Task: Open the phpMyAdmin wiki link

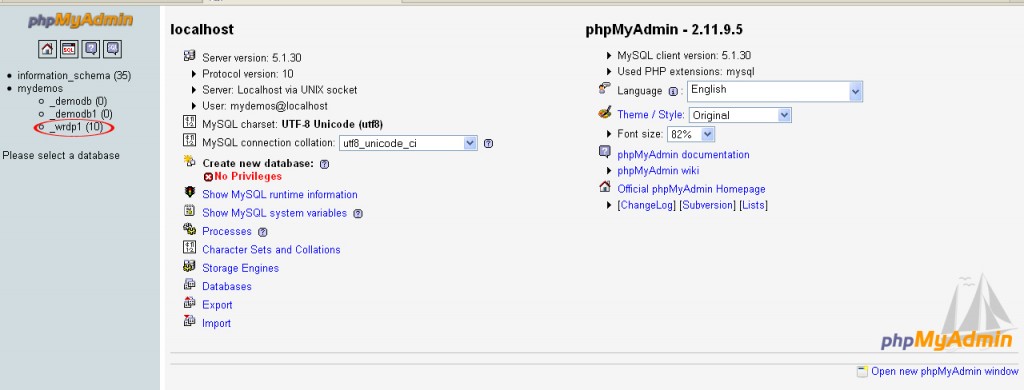Action: [x=658, y=171]
